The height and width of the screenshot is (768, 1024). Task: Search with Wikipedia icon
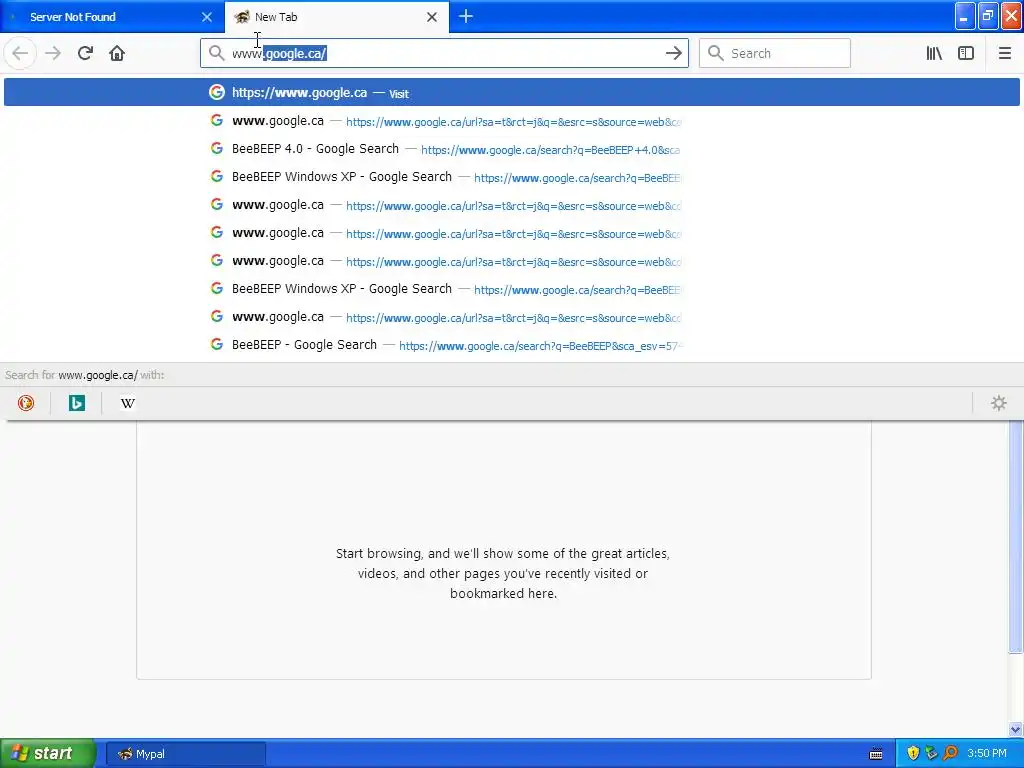[x=128, y=404]
